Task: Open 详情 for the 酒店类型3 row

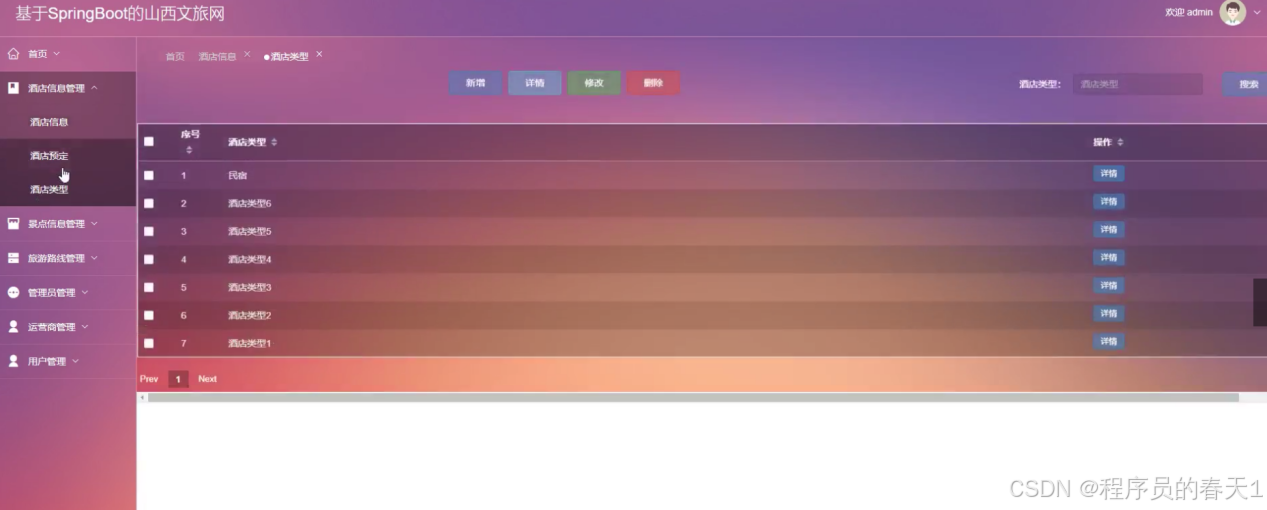Action: [1108, 286]
